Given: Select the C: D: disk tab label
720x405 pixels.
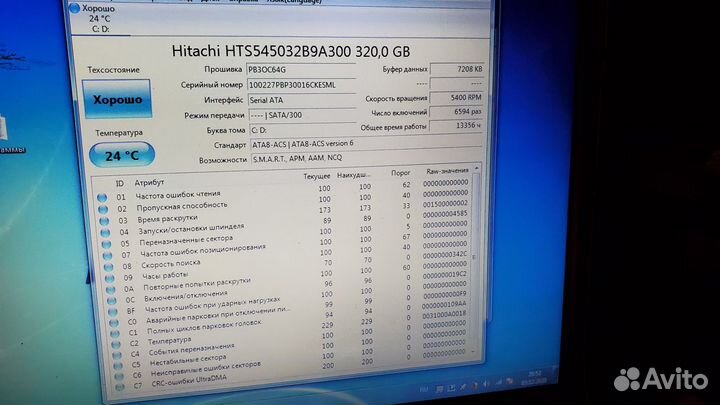Looking at the screenshot, I should 100,29.
